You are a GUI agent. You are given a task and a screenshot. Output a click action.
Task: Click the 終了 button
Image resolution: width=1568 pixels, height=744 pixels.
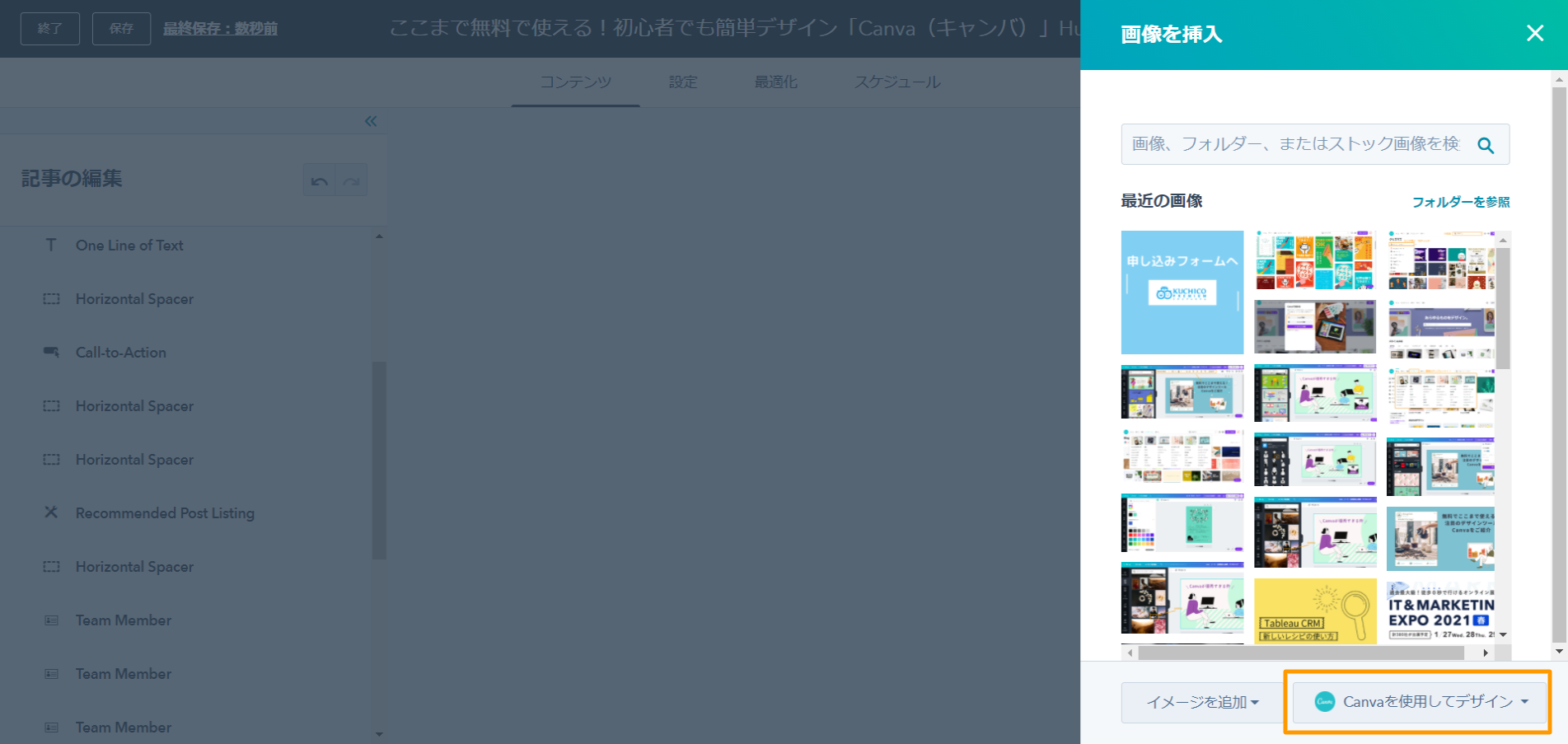click(49, 29)
